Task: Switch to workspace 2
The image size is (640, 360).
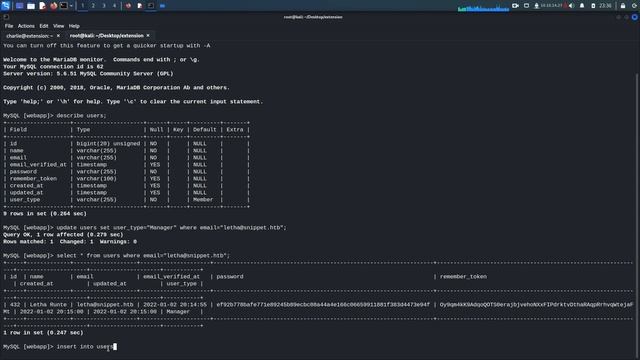Action: [x=93, y=6]
